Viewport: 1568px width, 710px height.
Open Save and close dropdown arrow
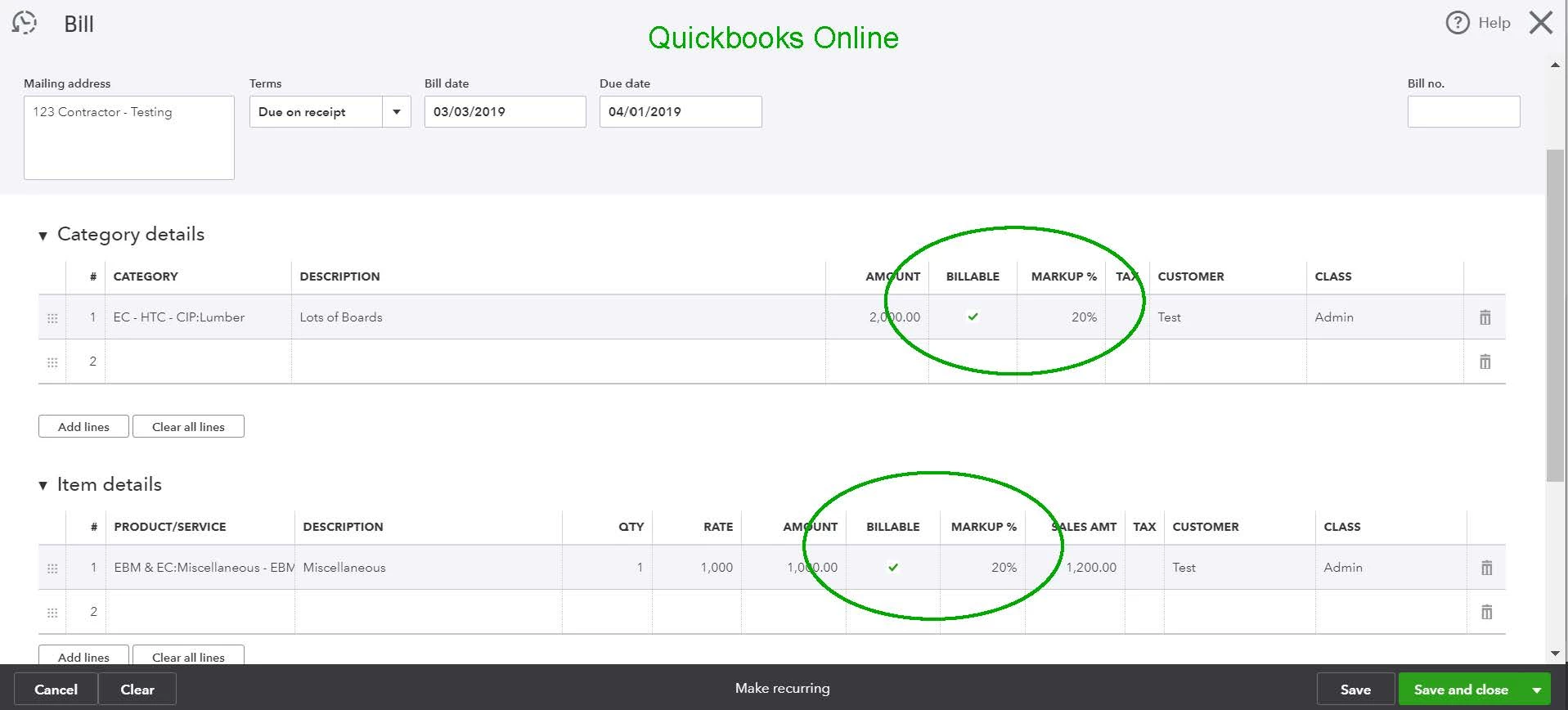coord(1536,690)
